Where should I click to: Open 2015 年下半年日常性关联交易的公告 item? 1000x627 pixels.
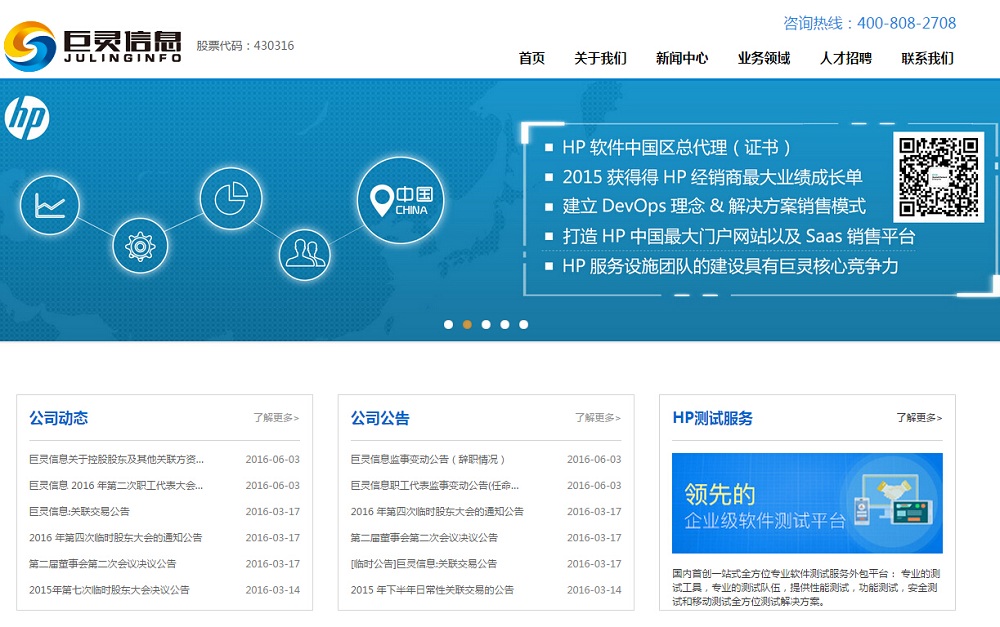[432, 590]
